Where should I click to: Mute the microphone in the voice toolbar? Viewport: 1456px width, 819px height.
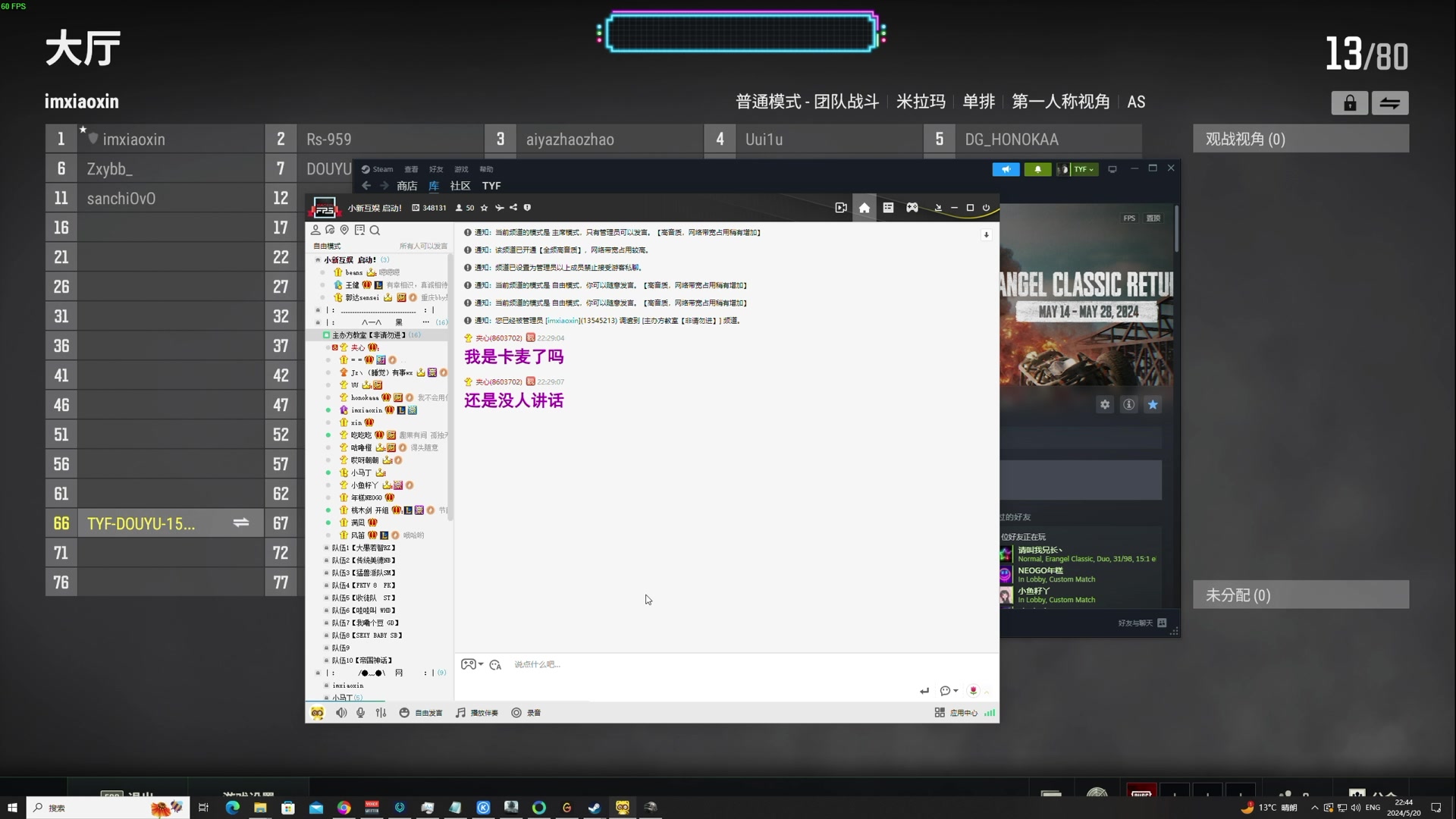[x=360, y=712]
